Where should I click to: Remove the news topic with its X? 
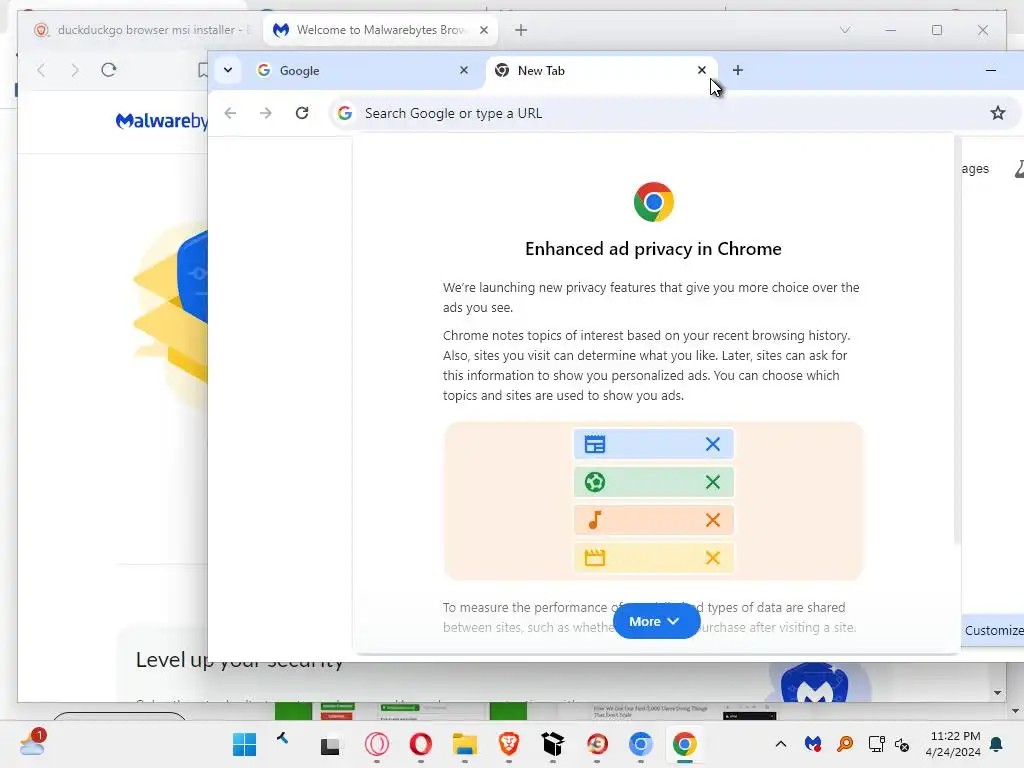pyautogui.click(x=712, y=444)
